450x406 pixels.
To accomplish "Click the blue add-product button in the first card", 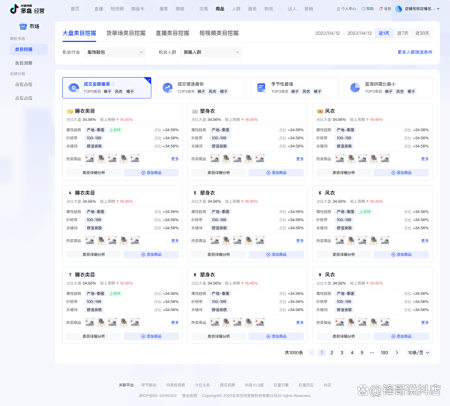I will [151, 173].
